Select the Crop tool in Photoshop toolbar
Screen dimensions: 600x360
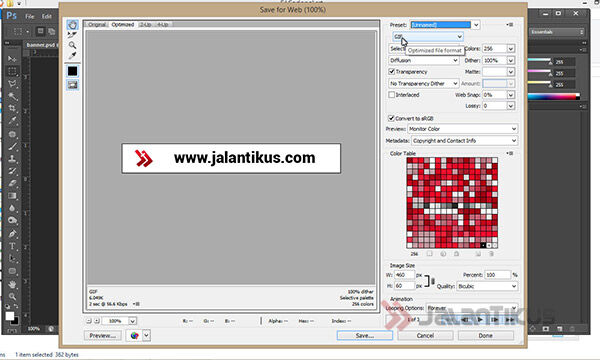click(x=12, y=108)
